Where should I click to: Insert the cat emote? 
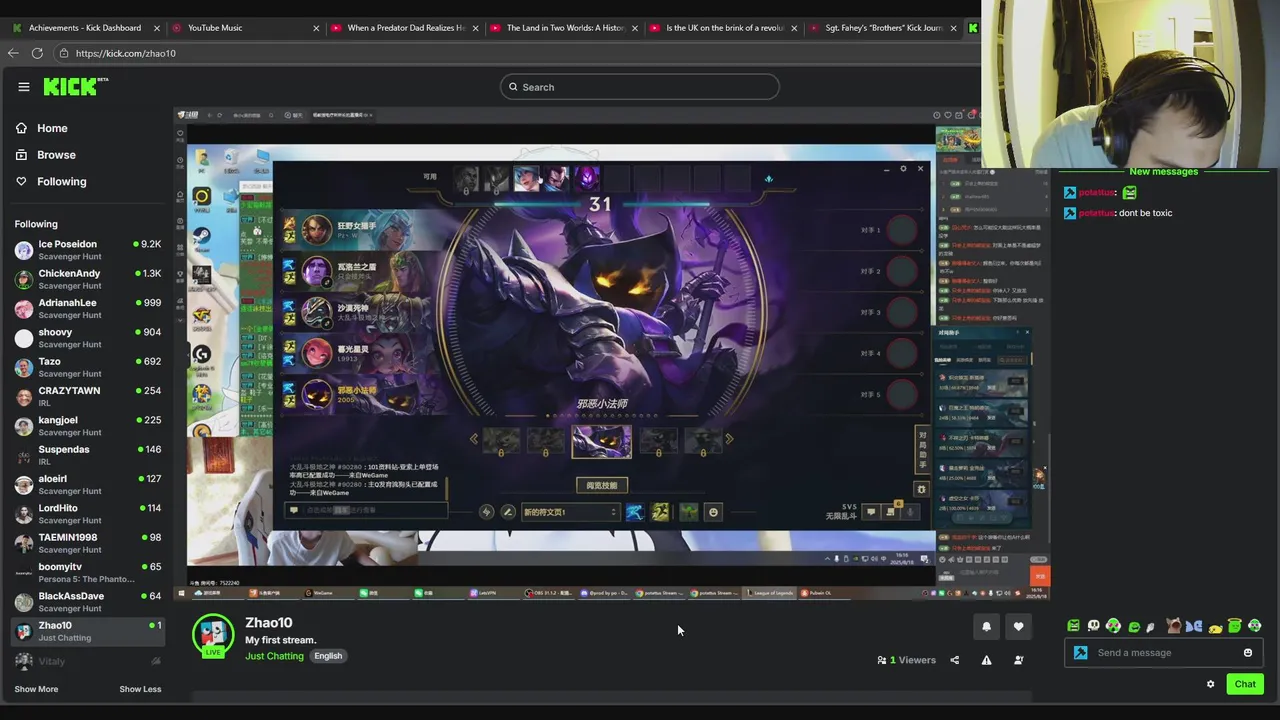1174,626
